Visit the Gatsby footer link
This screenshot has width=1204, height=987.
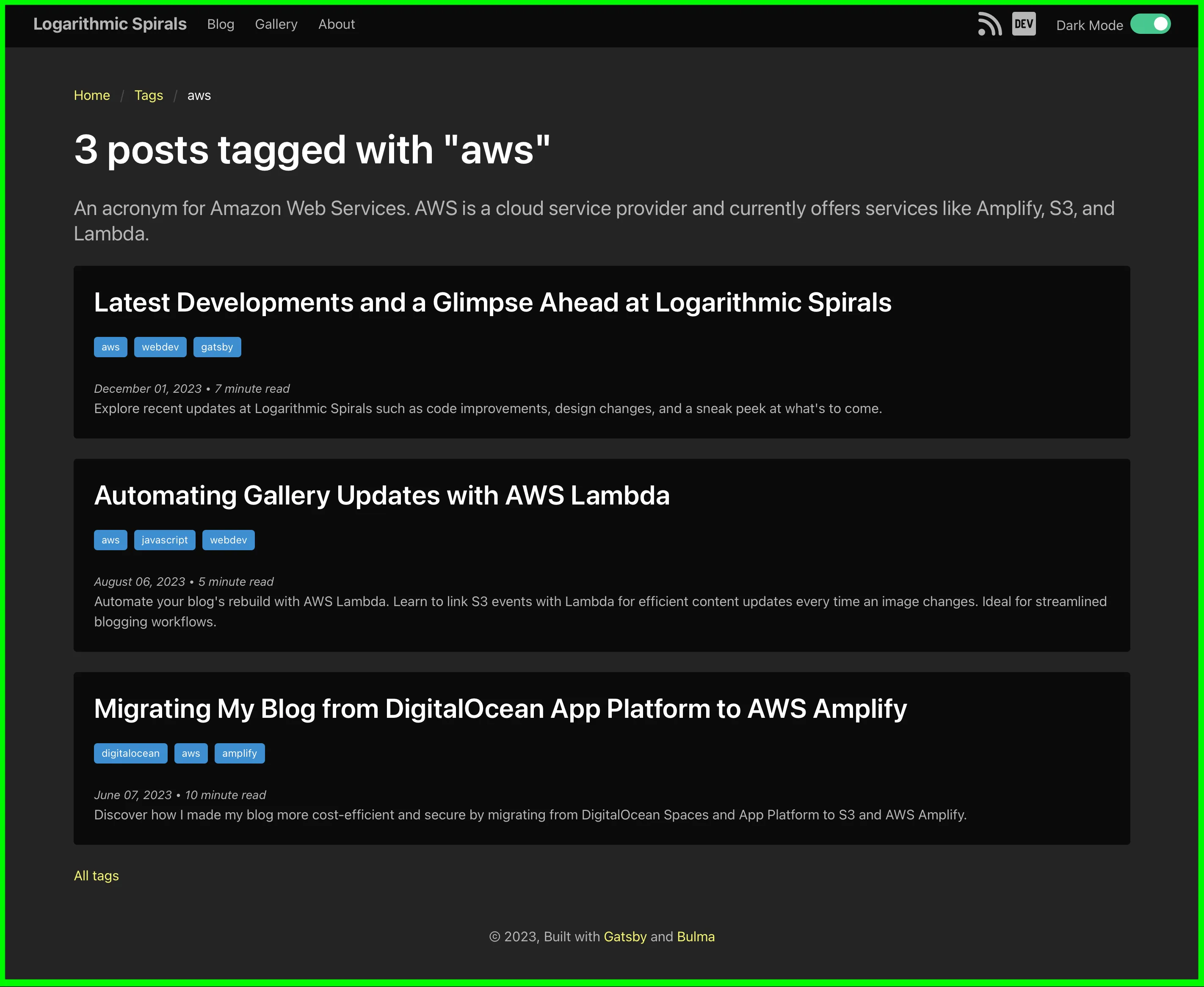coord(624,936)
